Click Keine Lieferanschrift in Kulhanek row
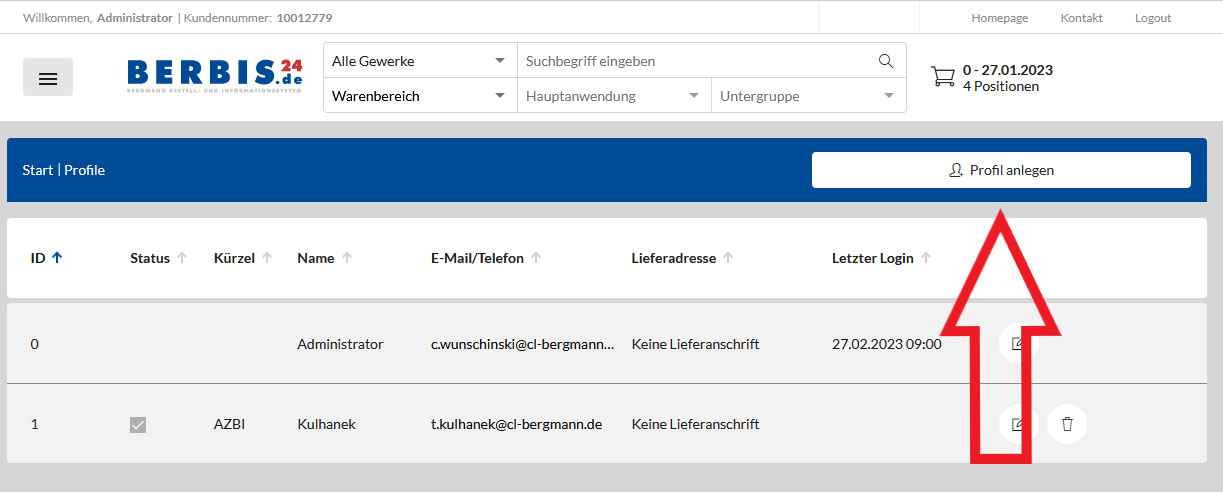Viewport: 1223px width, 492px height. point(696,424)
